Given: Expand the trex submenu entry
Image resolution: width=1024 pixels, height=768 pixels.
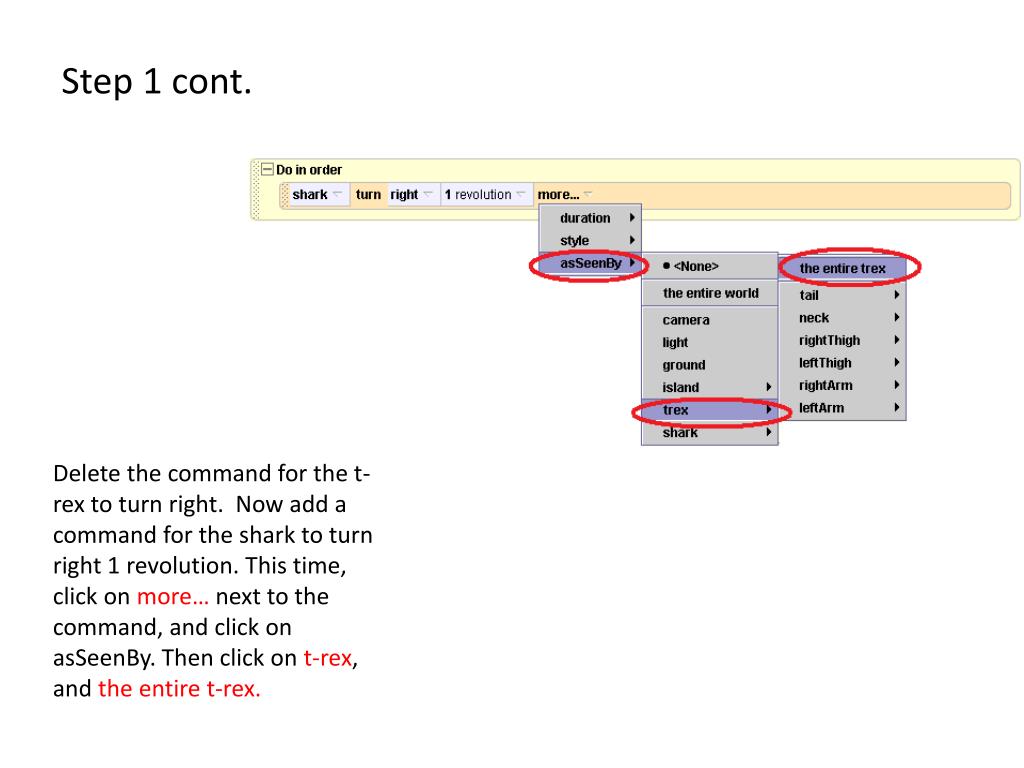Looking at the screenshot, I should (x=710, y=410).
